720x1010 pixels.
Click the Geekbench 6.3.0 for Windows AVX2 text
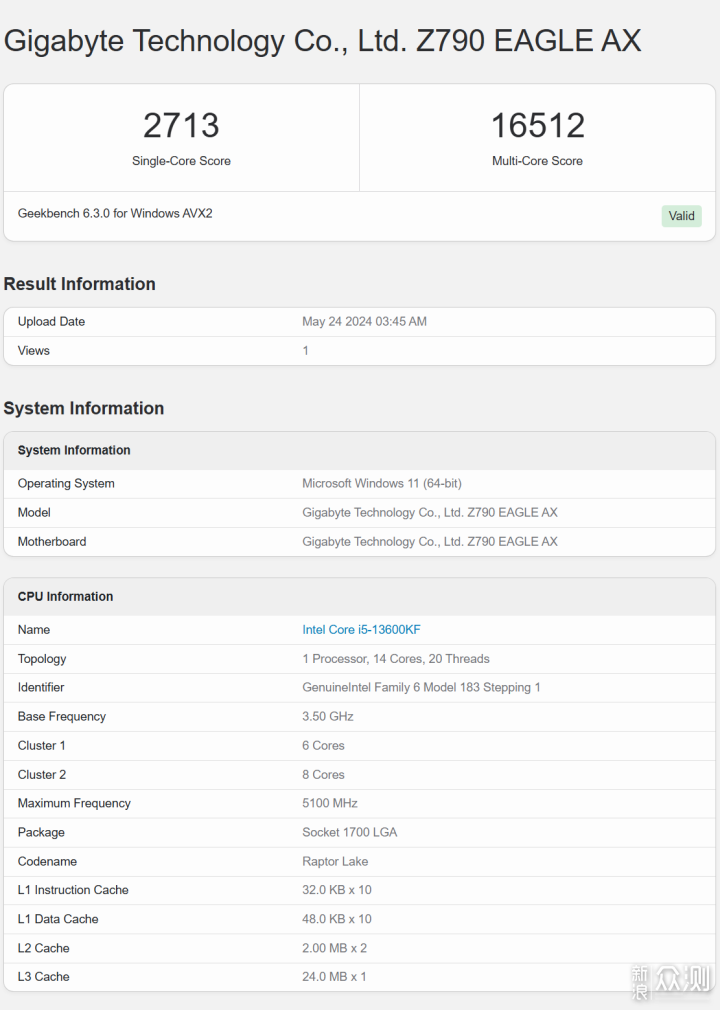(115, 214)
